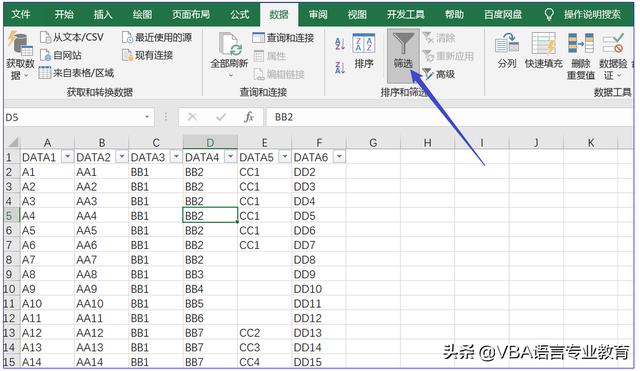This screenshot has height=371, width=640.
Task: Click the select-all corner triangle
Action: pos(13,142)
